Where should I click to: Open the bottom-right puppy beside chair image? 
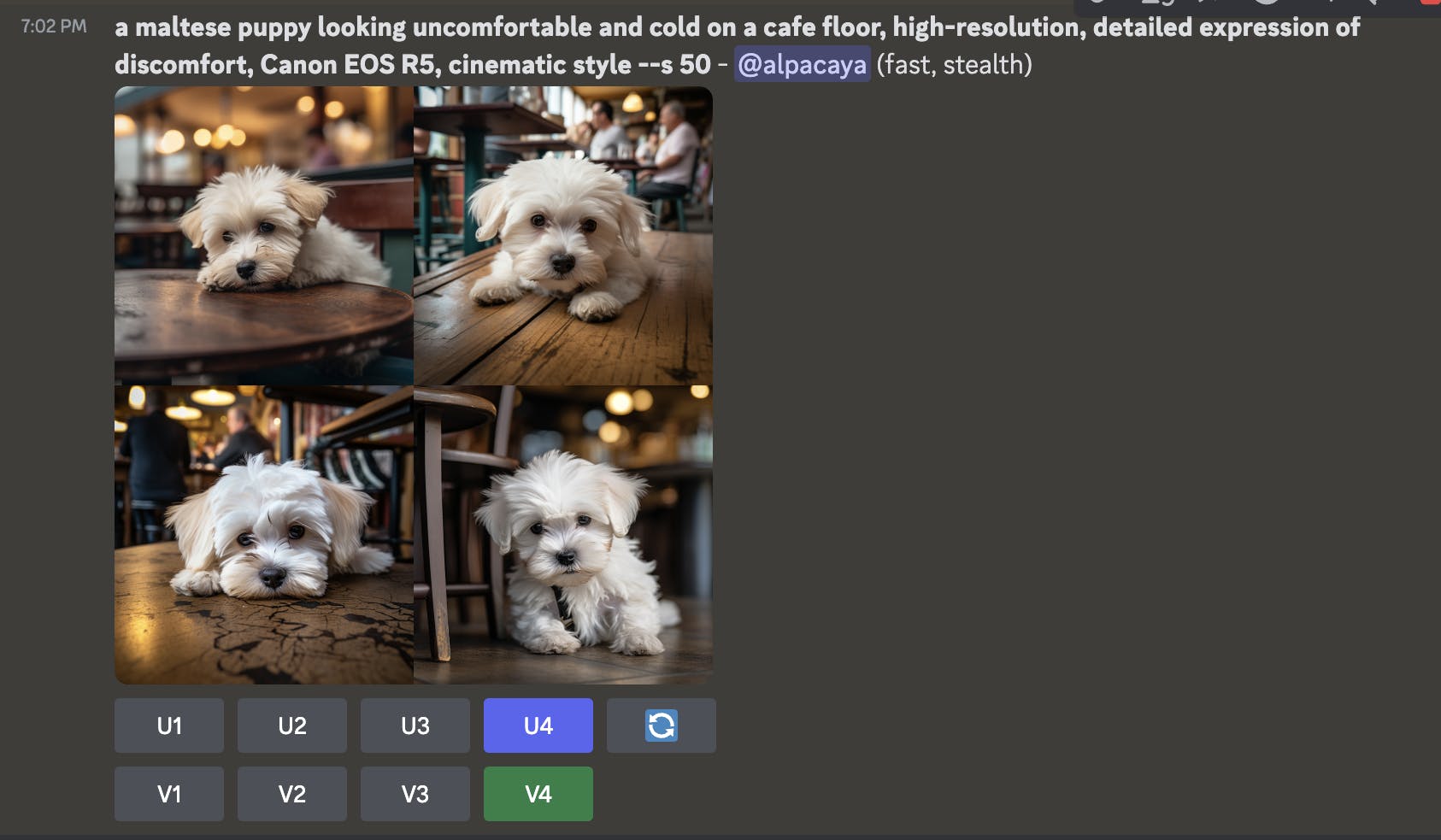click(563, 535)
